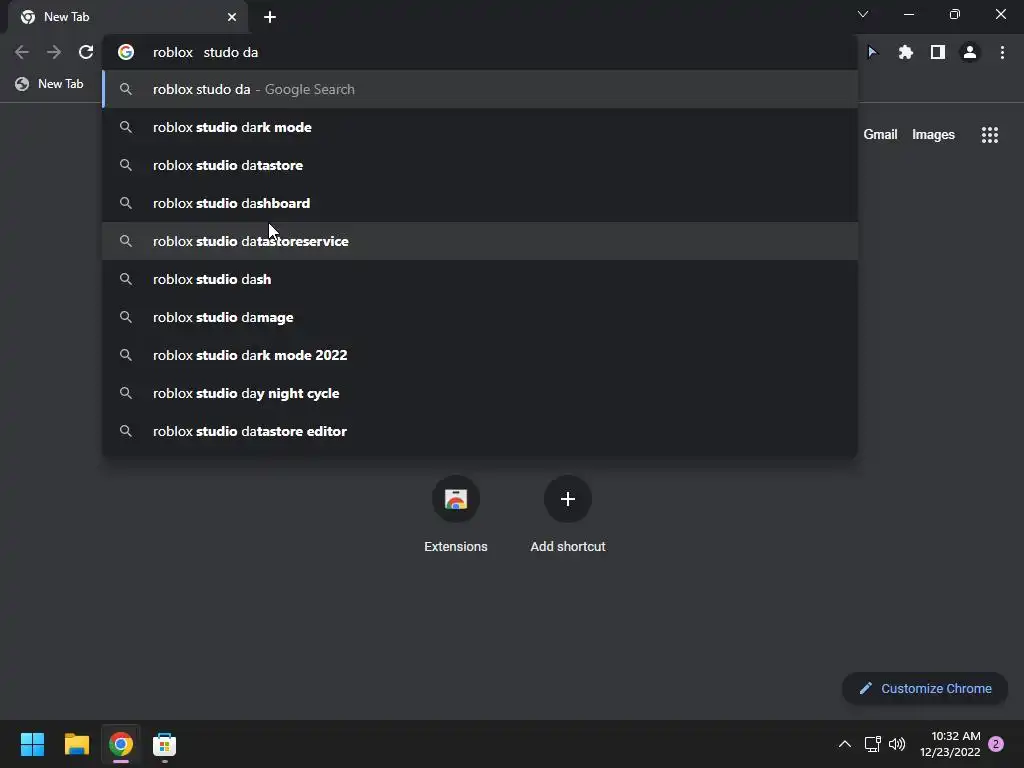This screenshot has height=768, width=1024.
Task: Open the tab search chevron
Action: 863,14
